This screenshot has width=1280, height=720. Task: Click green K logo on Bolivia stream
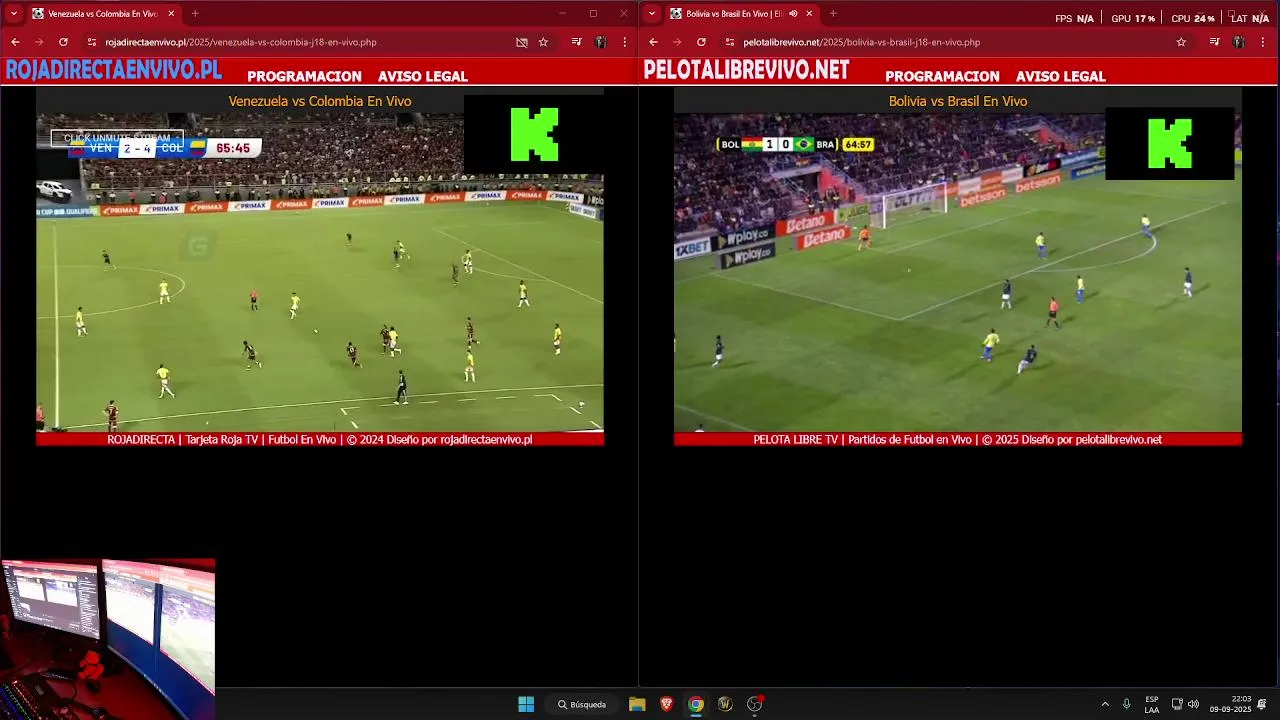[x=1170, y=143]
